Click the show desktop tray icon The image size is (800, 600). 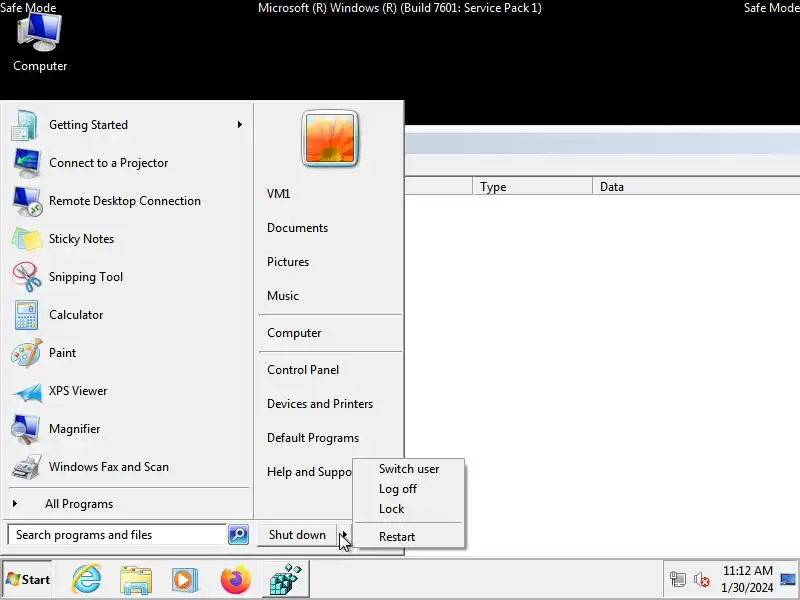[x=788, y=580]
